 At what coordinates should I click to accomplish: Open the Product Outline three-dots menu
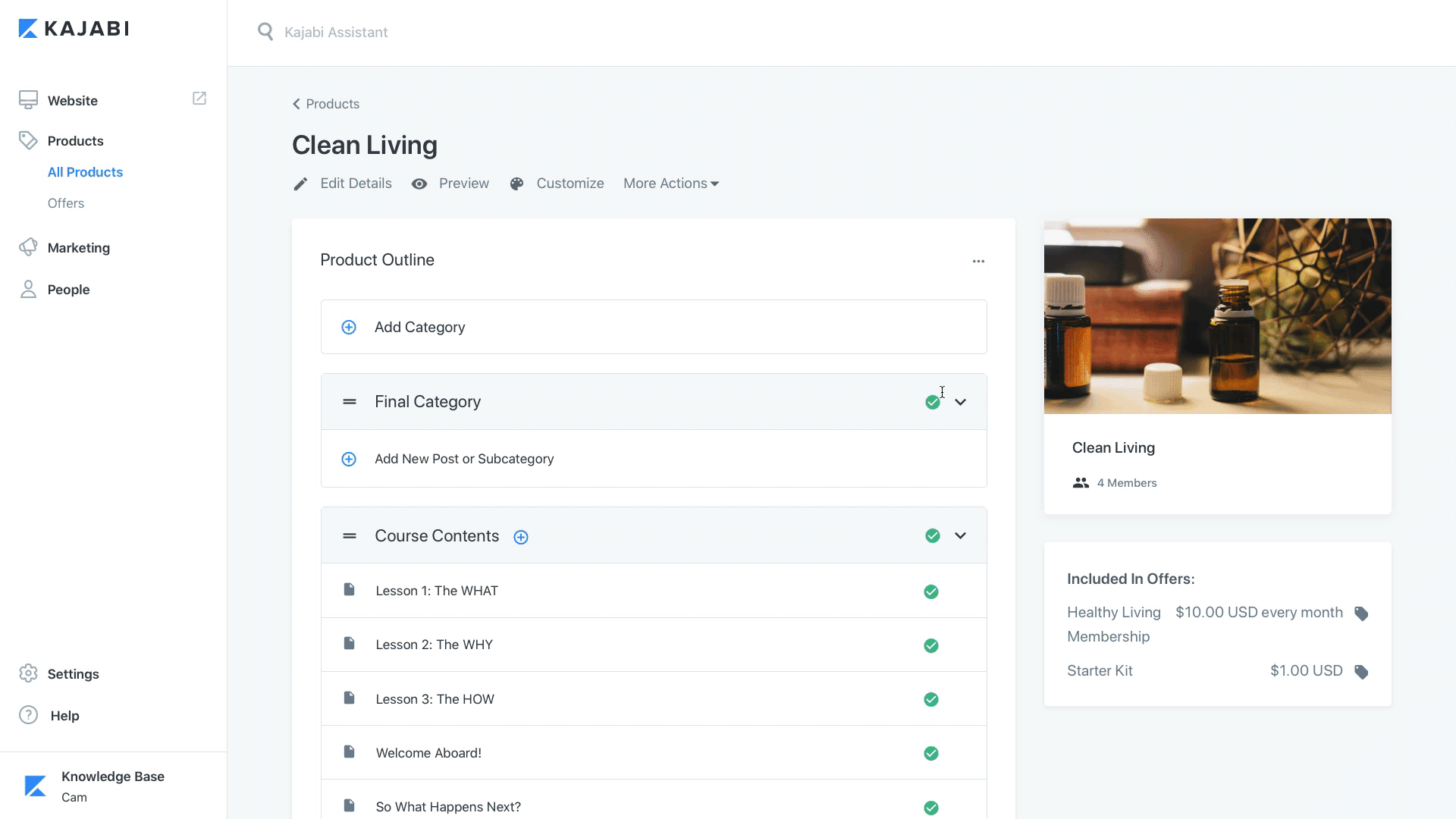978,261
